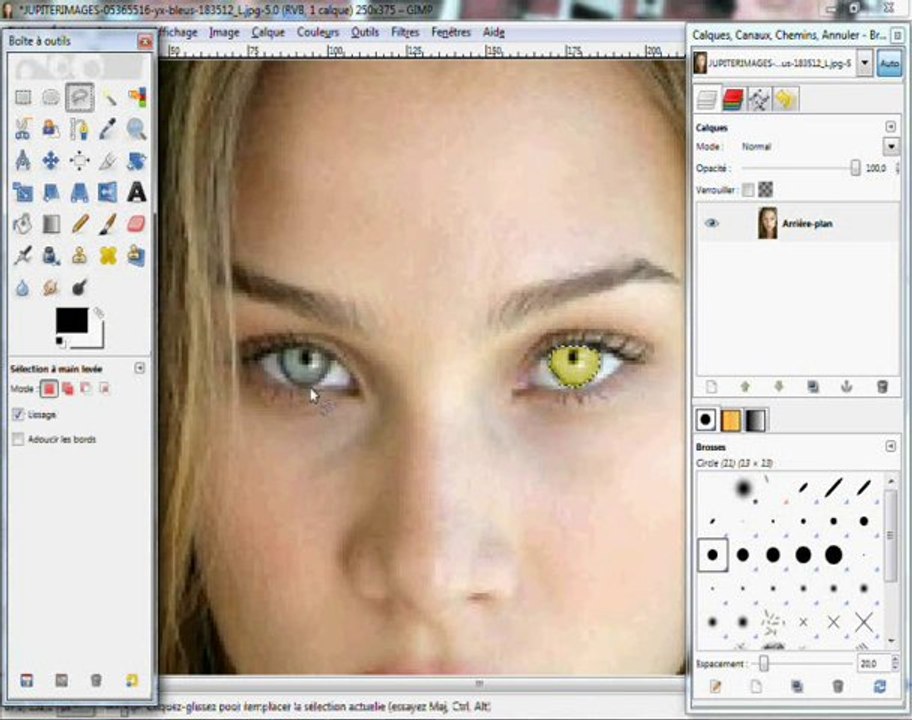Image resolution: width=912 pixels, height=720 pixels.
Task: Select the Color Picker eyedropper tool
Action: (x=108, y=129)
